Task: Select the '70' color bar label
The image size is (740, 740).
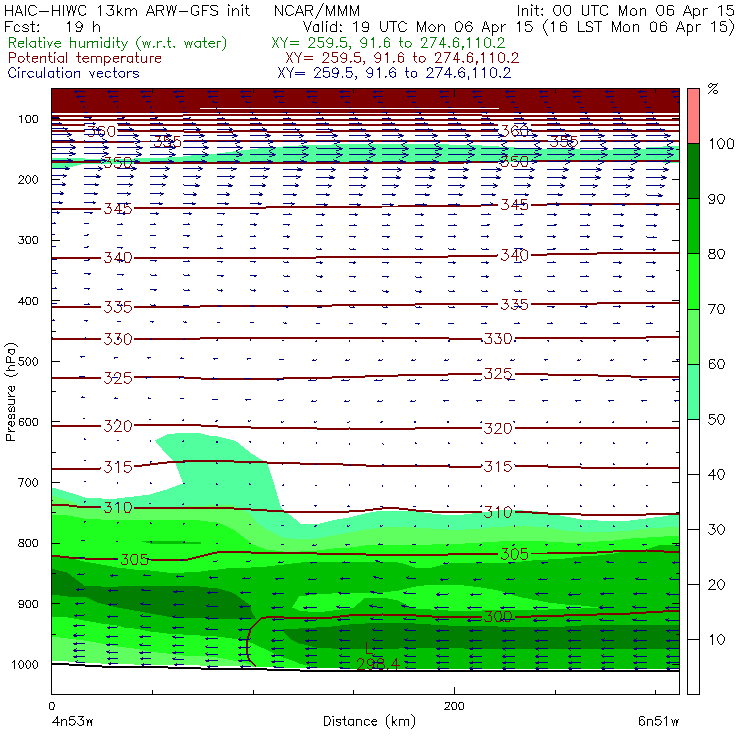Action: [717, 309]
